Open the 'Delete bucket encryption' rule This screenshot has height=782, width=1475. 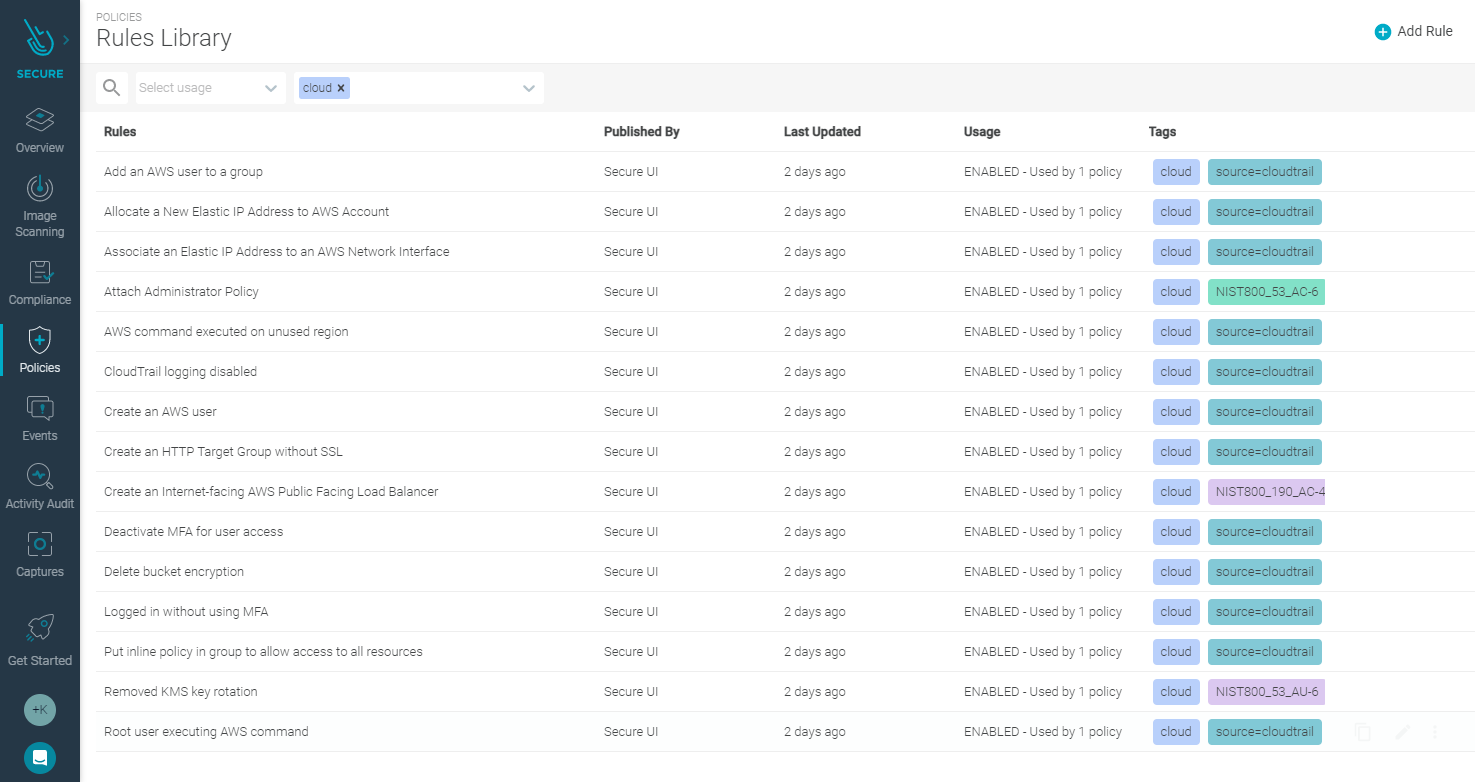pyautogui.click(x=174, y=572)
